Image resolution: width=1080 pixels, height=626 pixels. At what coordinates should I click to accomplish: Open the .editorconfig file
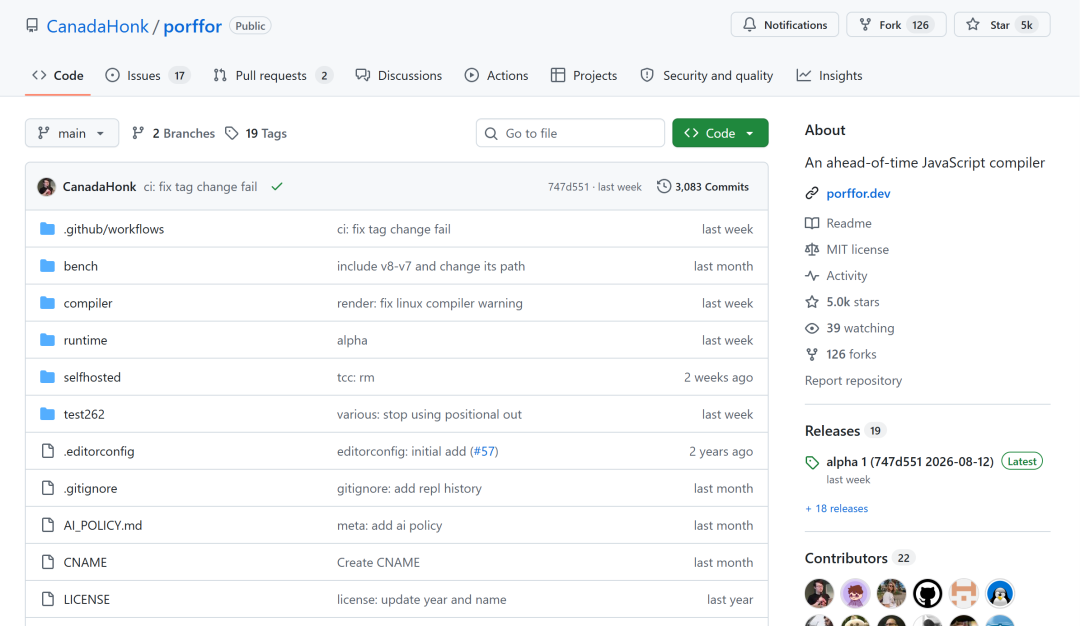click(x=98, y=452)
